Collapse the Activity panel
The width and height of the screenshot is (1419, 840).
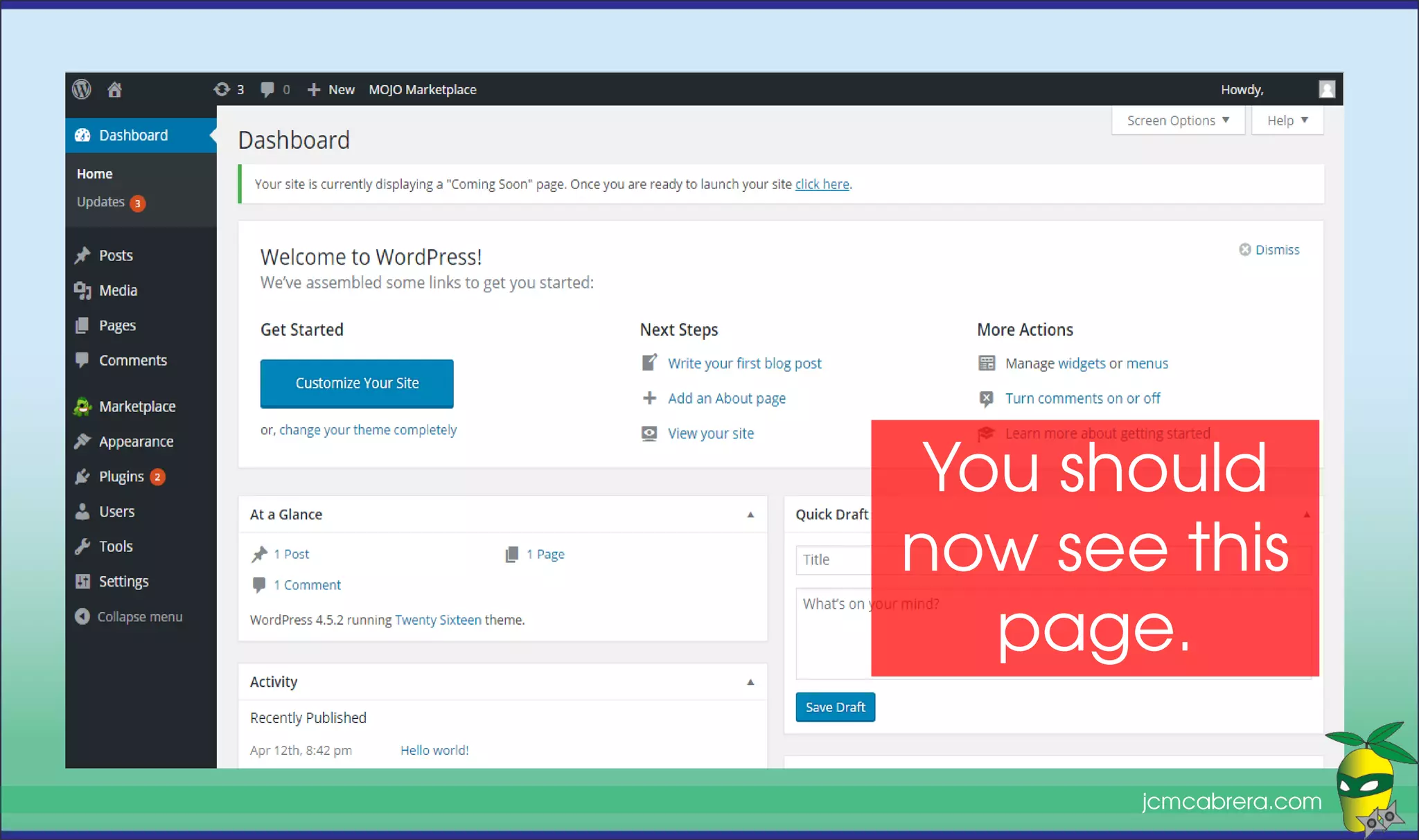[x=750, y=682]
